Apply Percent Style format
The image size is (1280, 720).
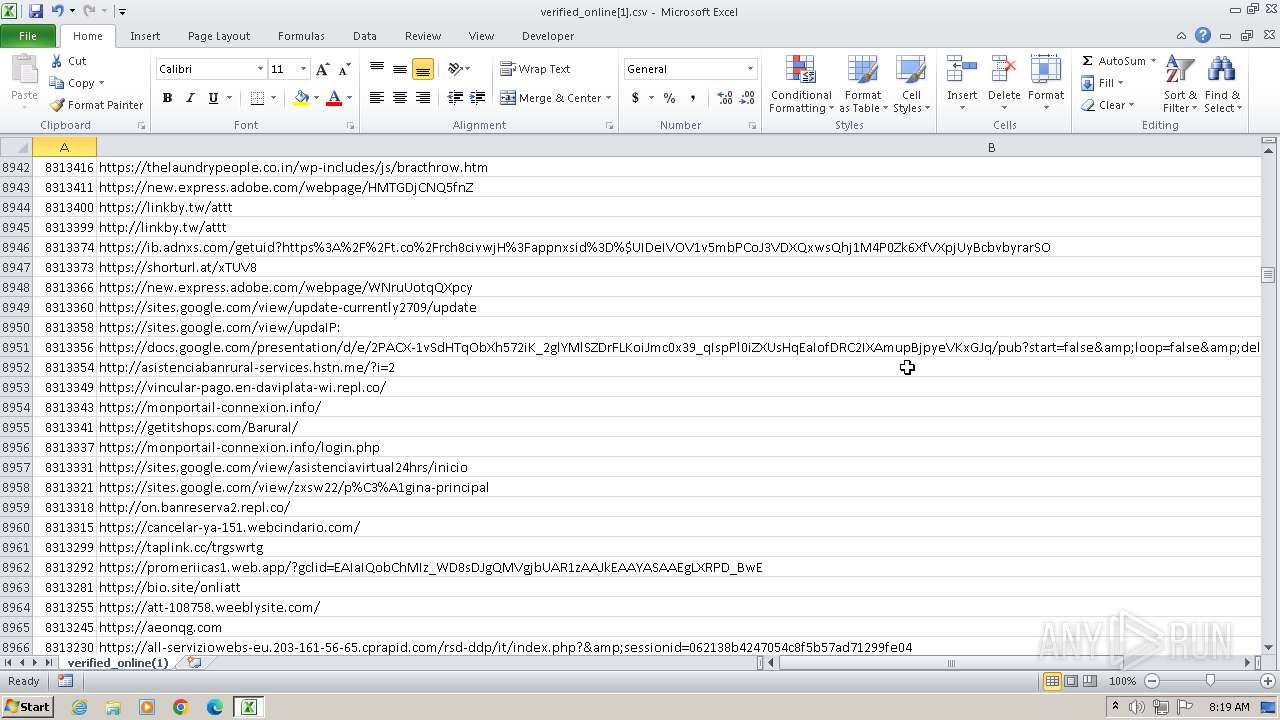tap(669, 98)
